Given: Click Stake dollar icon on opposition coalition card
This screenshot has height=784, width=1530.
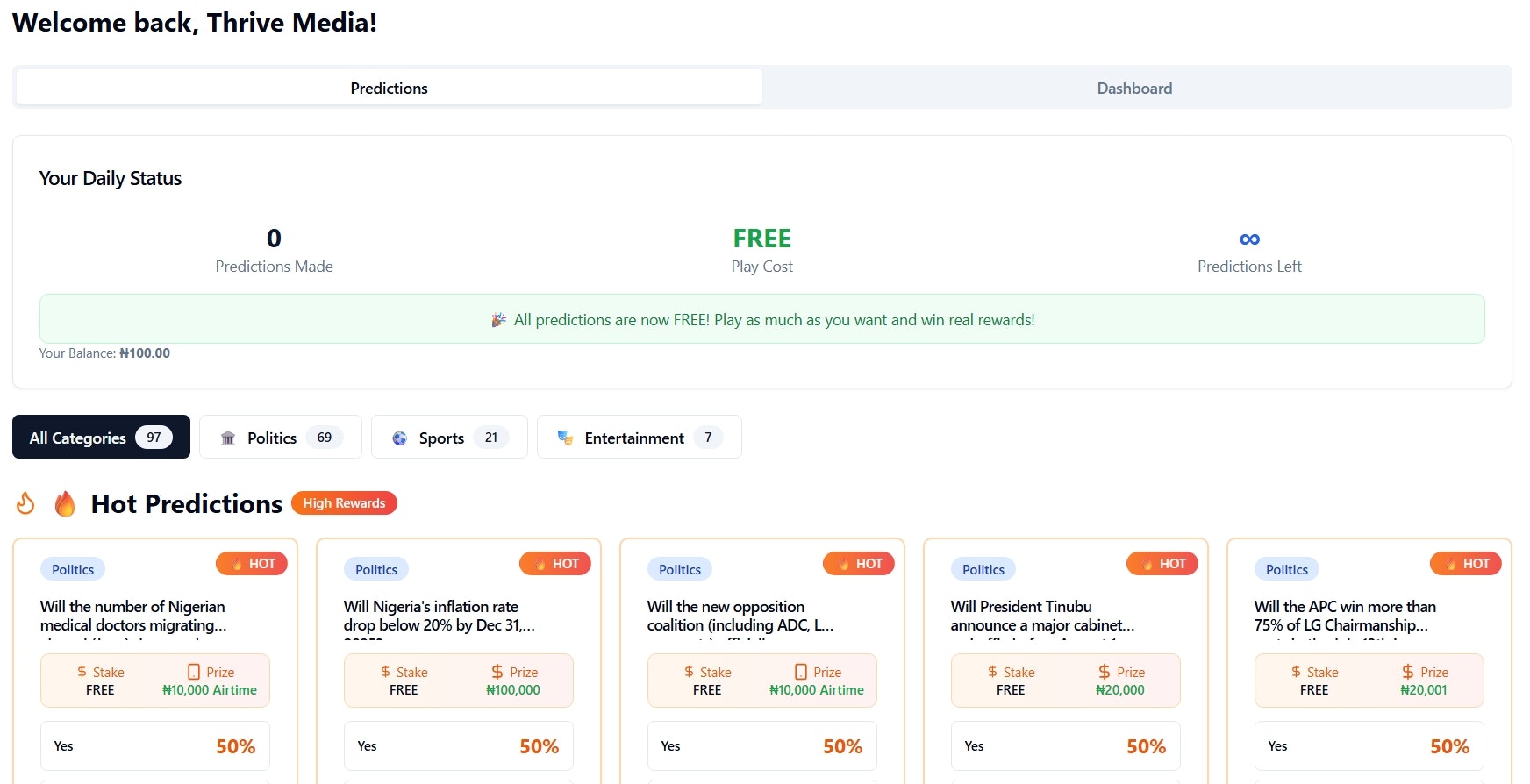Looking at the screenshot, I should [x=689, y=671].
